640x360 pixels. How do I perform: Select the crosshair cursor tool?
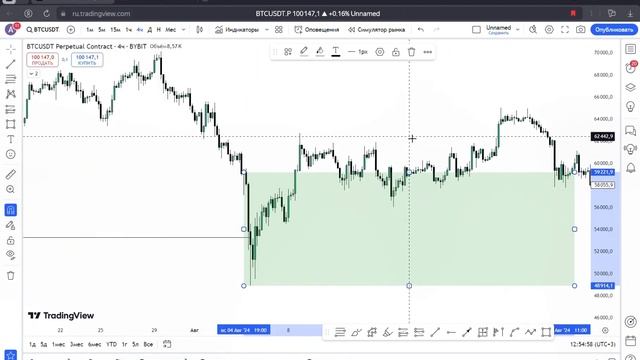pyautogui.click(x=11, y=49)
